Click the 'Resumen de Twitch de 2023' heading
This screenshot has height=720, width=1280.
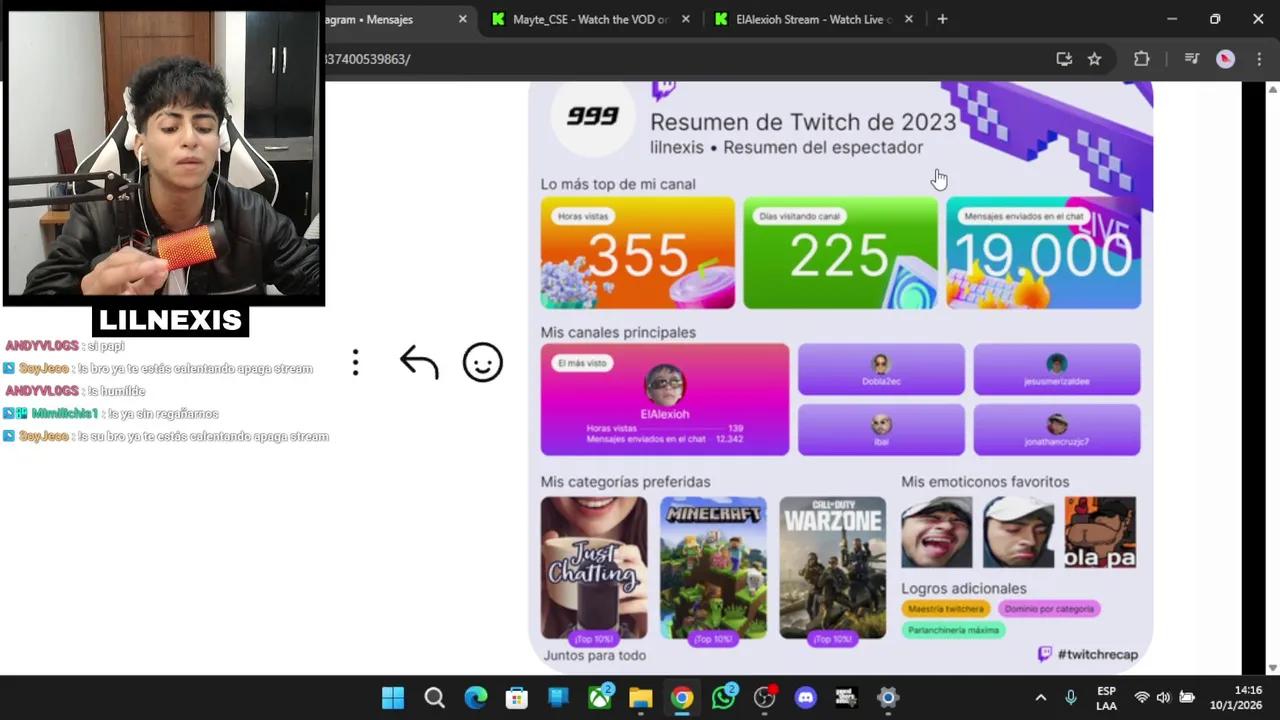coord(803,122)
